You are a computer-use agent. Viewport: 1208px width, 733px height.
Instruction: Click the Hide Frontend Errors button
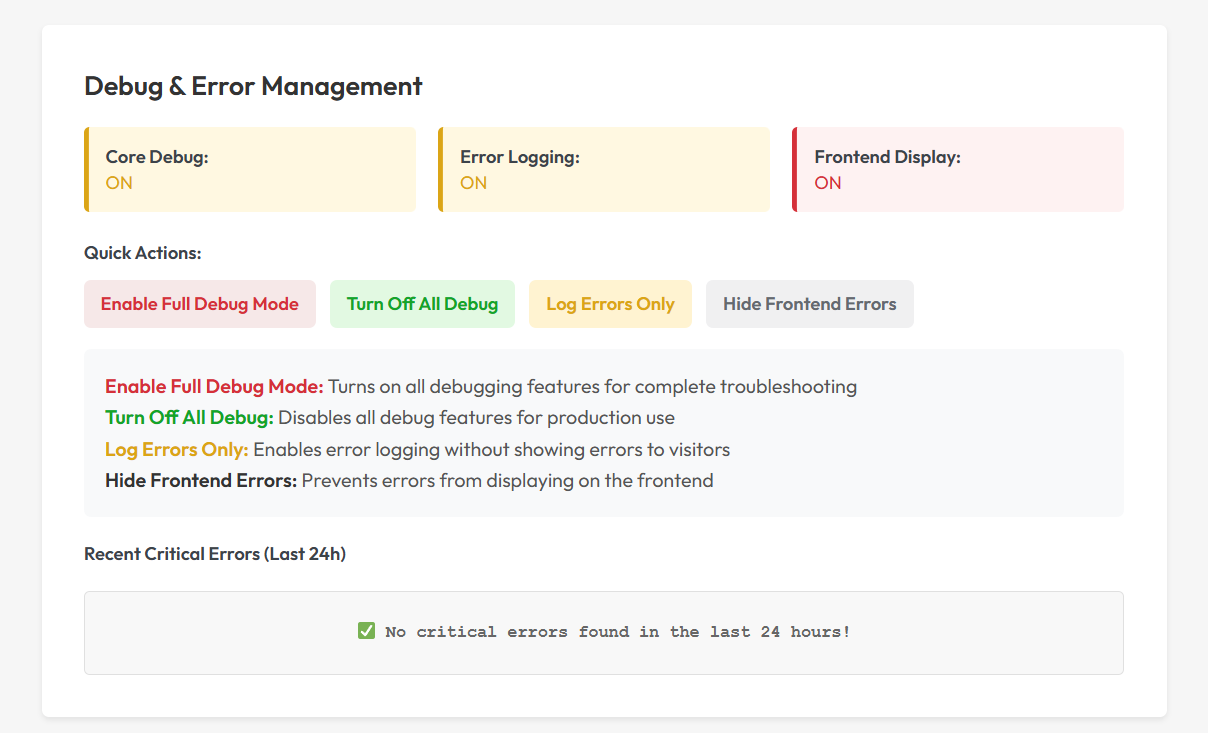(809, 304)
